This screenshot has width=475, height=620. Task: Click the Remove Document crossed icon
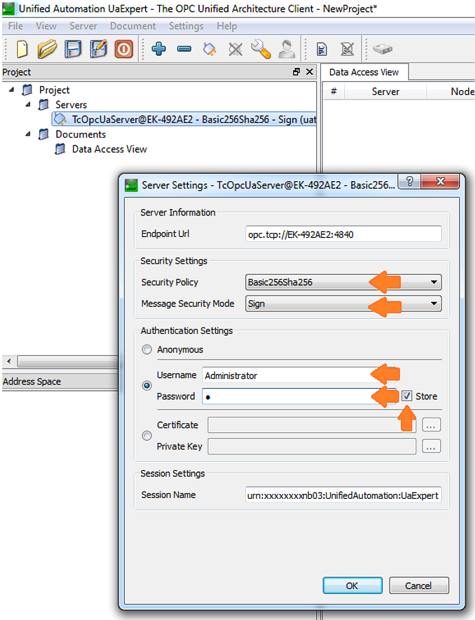coord(347,49)
